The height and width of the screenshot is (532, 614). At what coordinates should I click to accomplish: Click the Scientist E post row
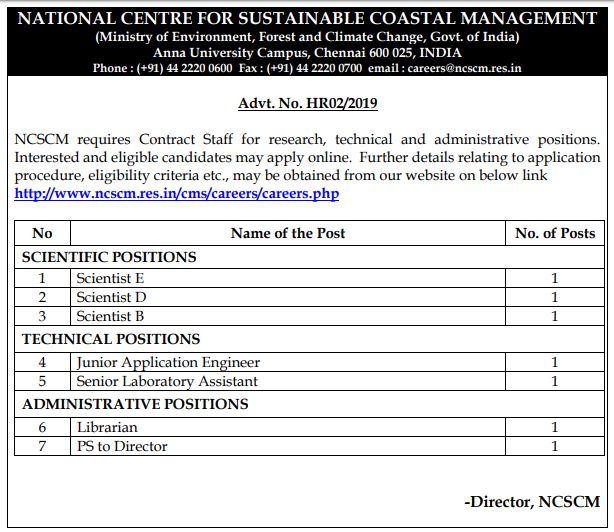tap(309, 278)
